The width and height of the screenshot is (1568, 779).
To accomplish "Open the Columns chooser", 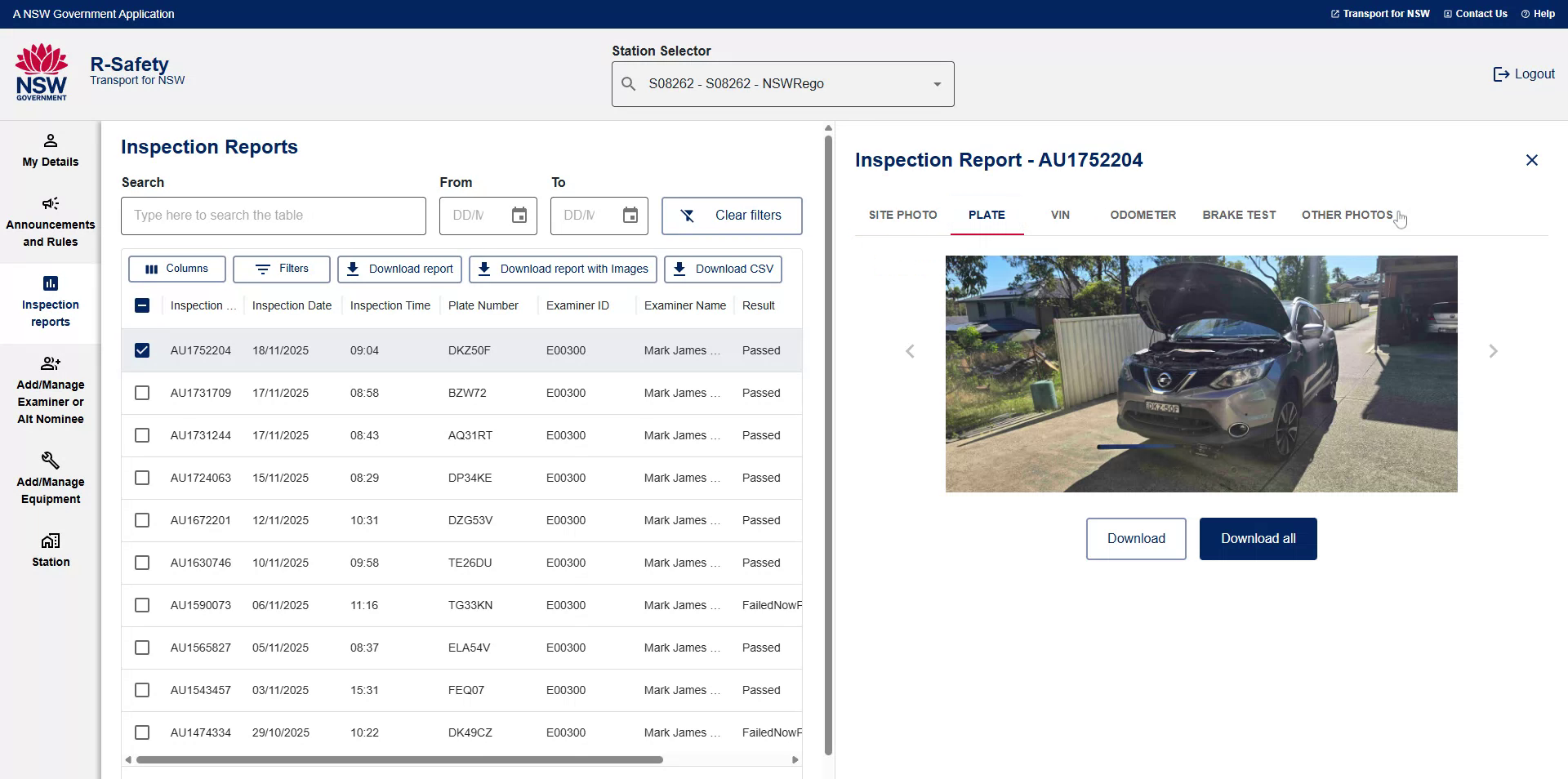I will [176, 269].
